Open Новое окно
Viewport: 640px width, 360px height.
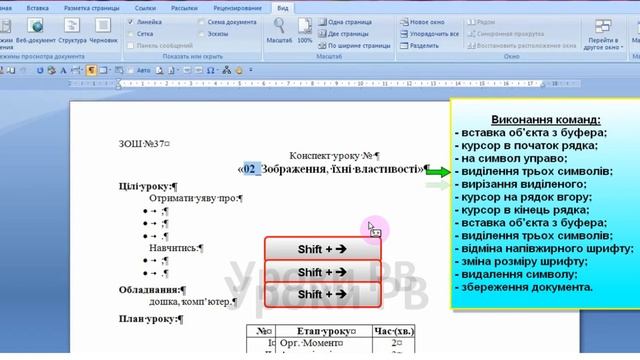[422, 22]
